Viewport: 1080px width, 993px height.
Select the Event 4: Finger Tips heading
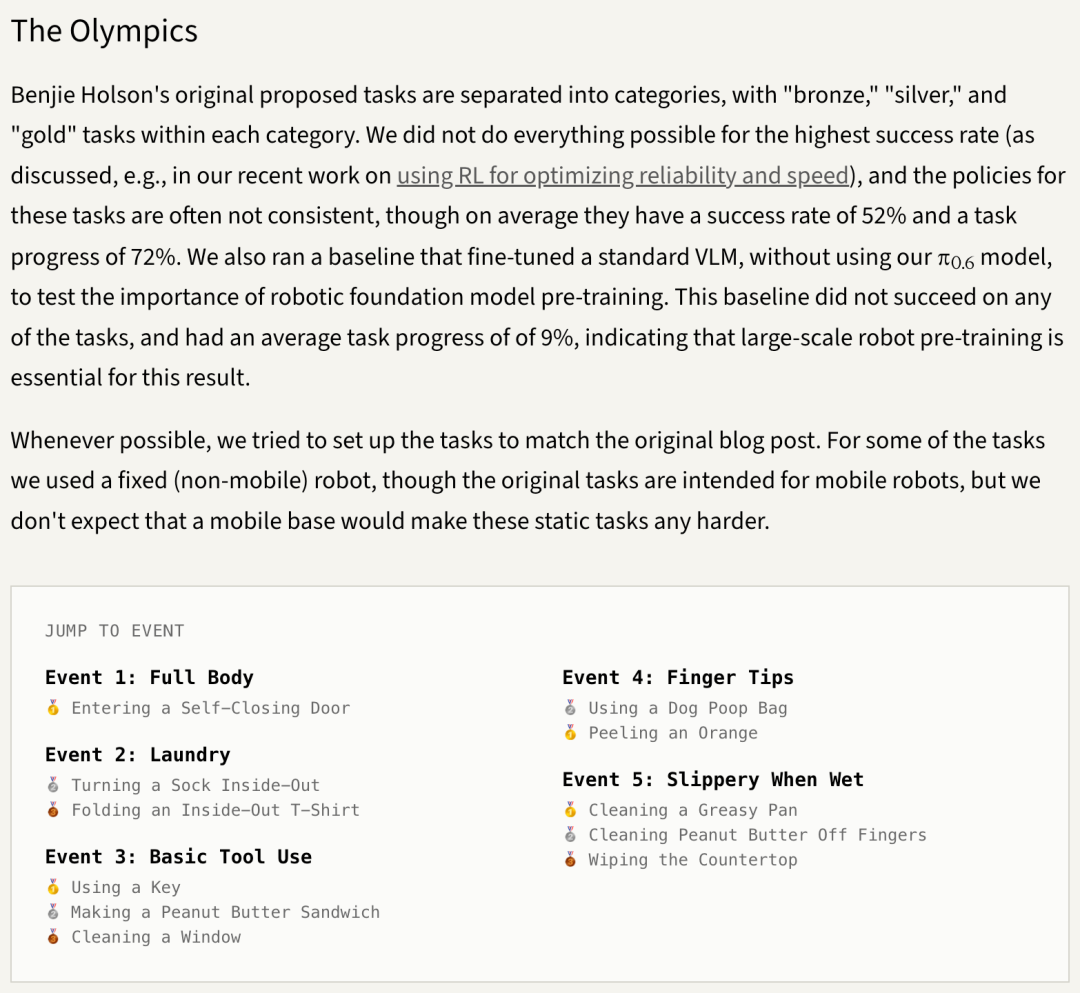tap(678, 678)
